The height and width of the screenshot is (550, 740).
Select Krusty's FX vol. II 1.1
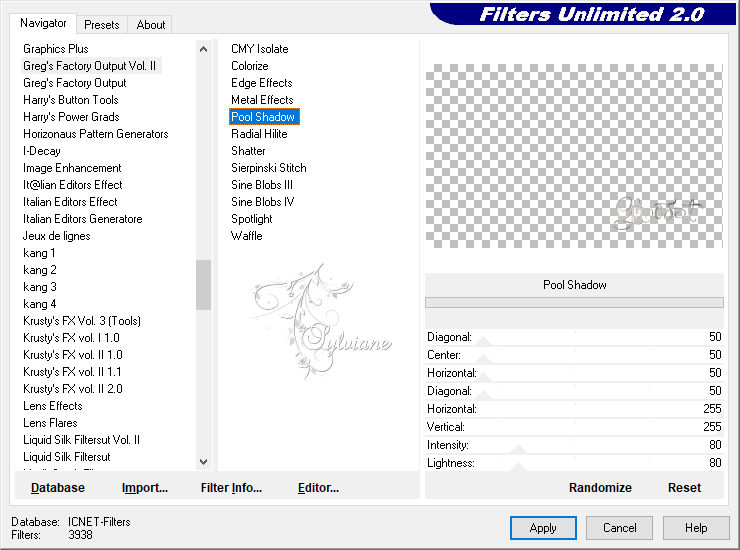coord(72,372)
